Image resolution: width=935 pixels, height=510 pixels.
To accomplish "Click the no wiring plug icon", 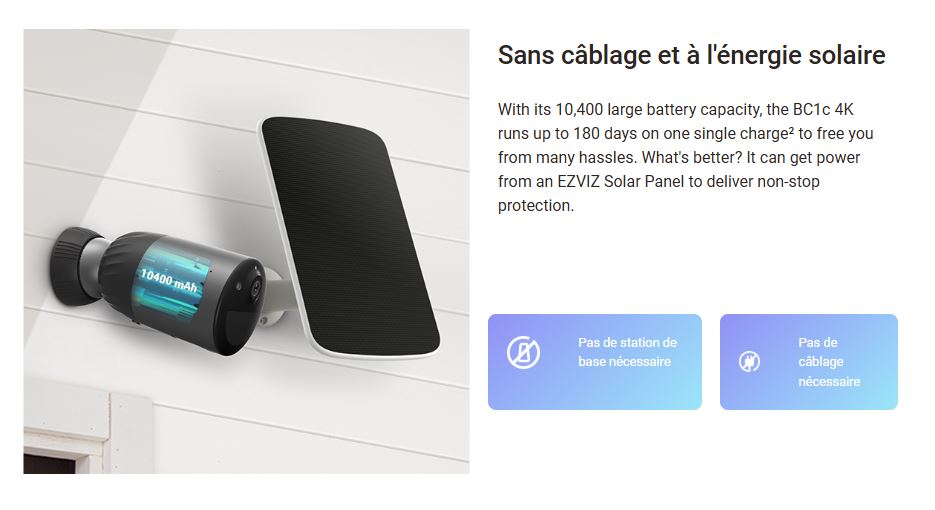I will click(x=749, y=361).
